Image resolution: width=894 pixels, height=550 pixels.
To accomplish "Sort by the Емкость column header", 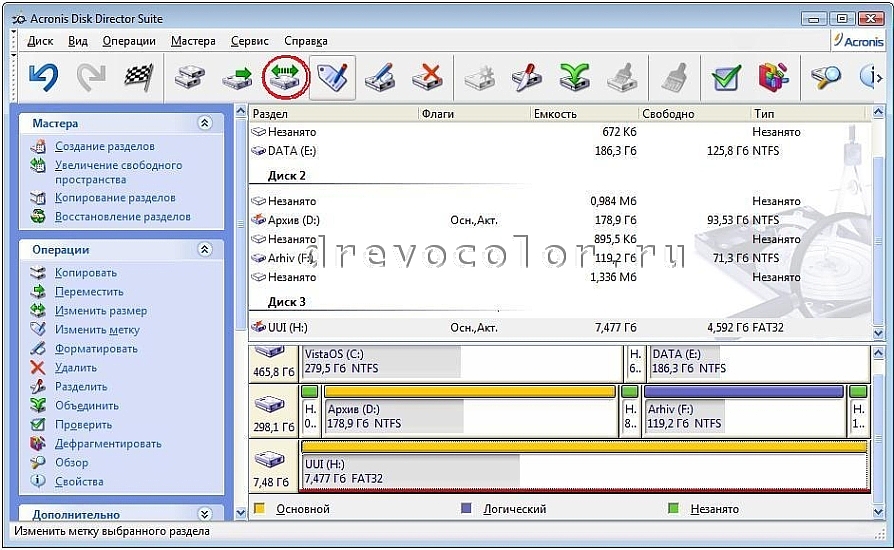I will 584,113.
